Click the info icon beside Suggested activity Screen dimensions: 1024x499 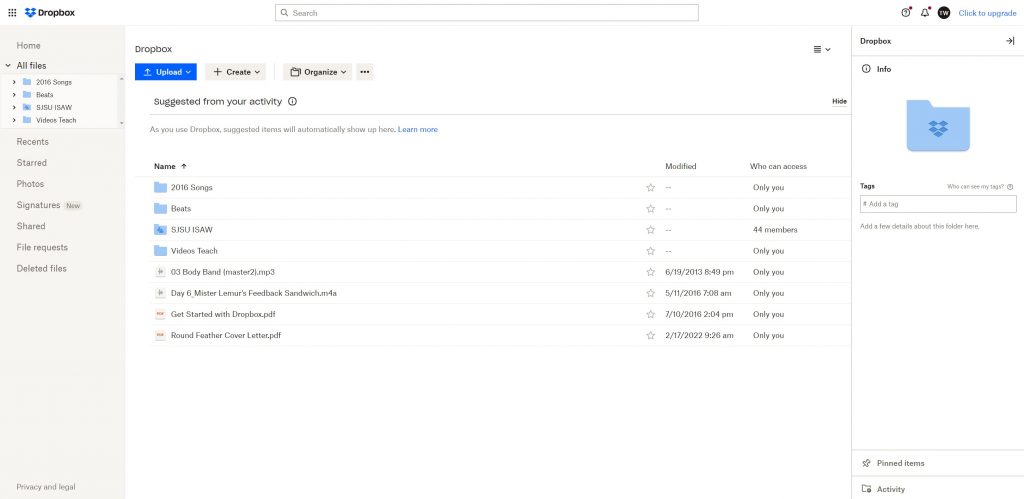(x=292, y=101)
